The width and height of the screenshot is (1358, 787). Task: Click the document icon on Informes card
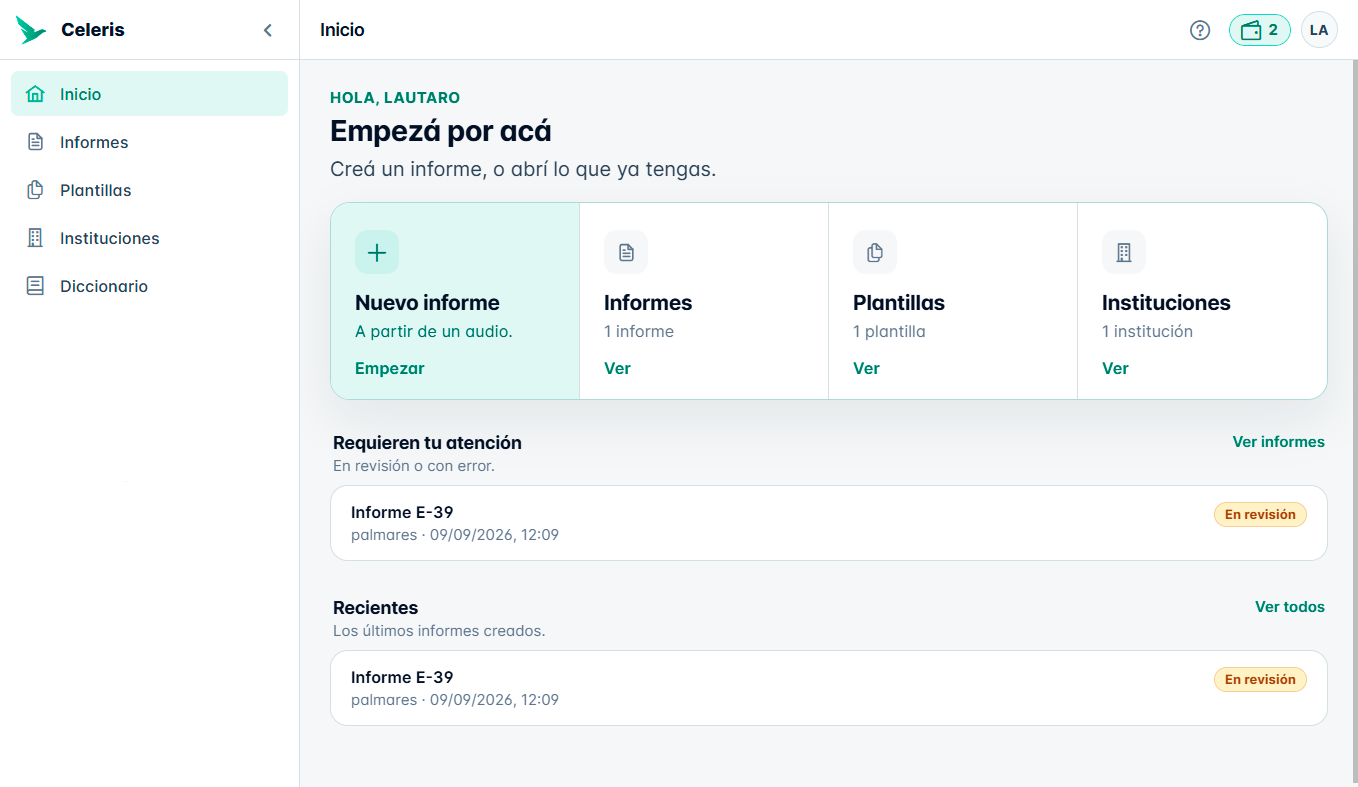click(x=626, y=252)
